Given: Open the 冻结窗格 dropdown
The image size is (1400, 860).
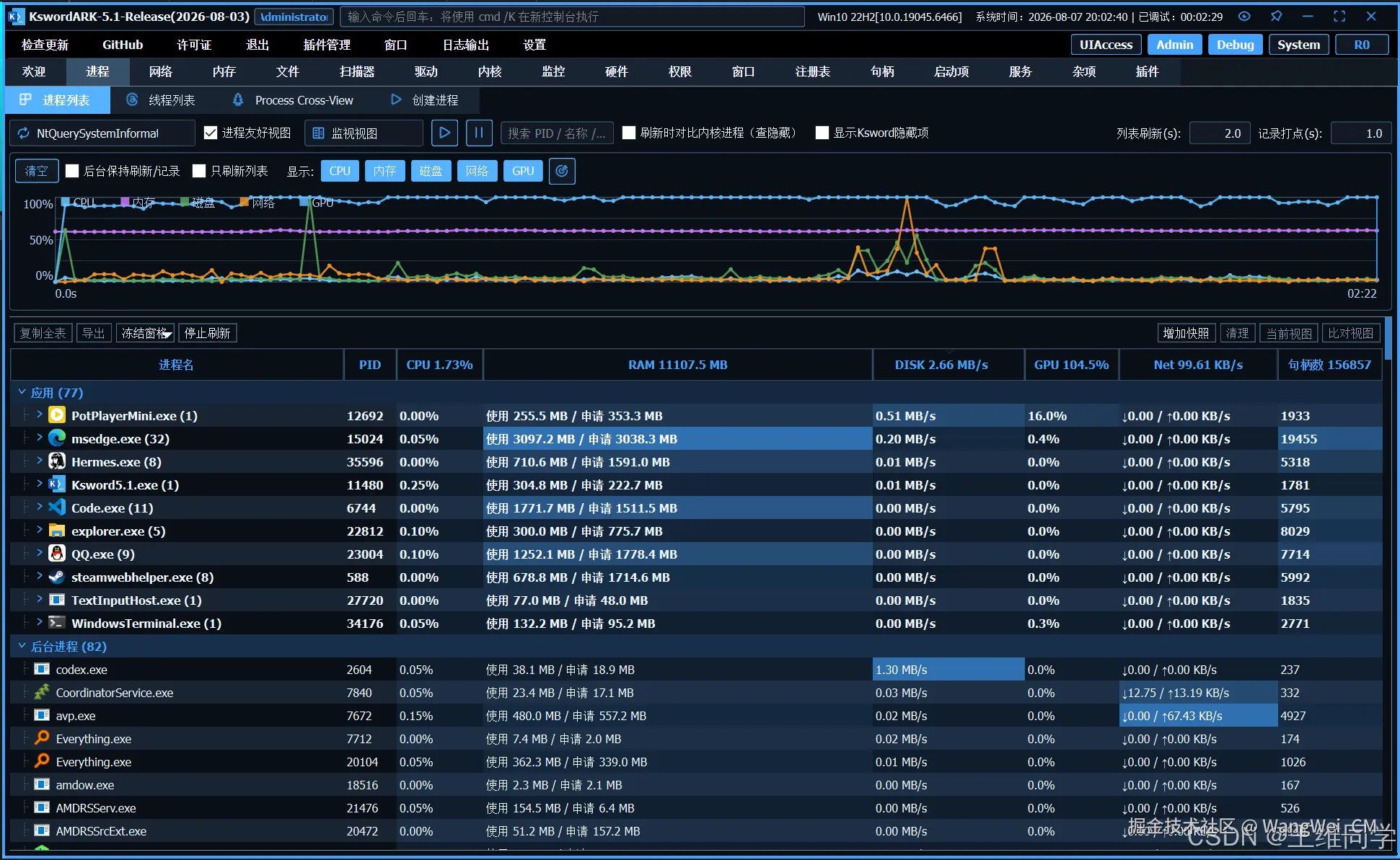Looking at the screenshot, I should click(145, 333).
